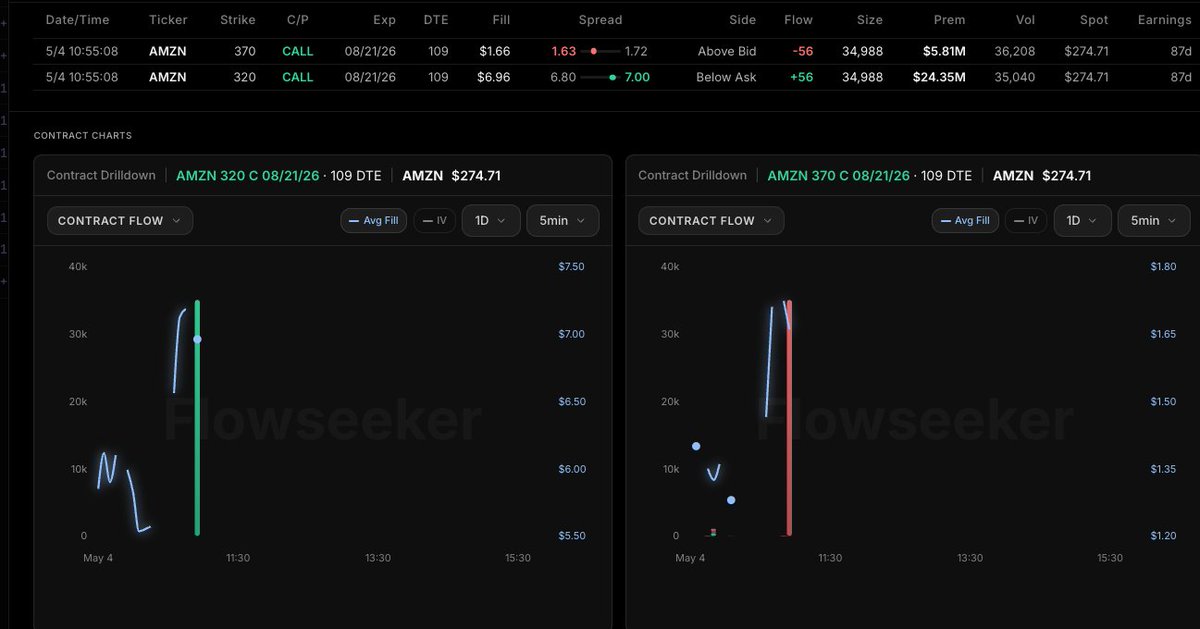The width and height of the screenshot is (1200, 629).
Task: Click the $5.81M premium value
Action: click(x=944, y=51)
